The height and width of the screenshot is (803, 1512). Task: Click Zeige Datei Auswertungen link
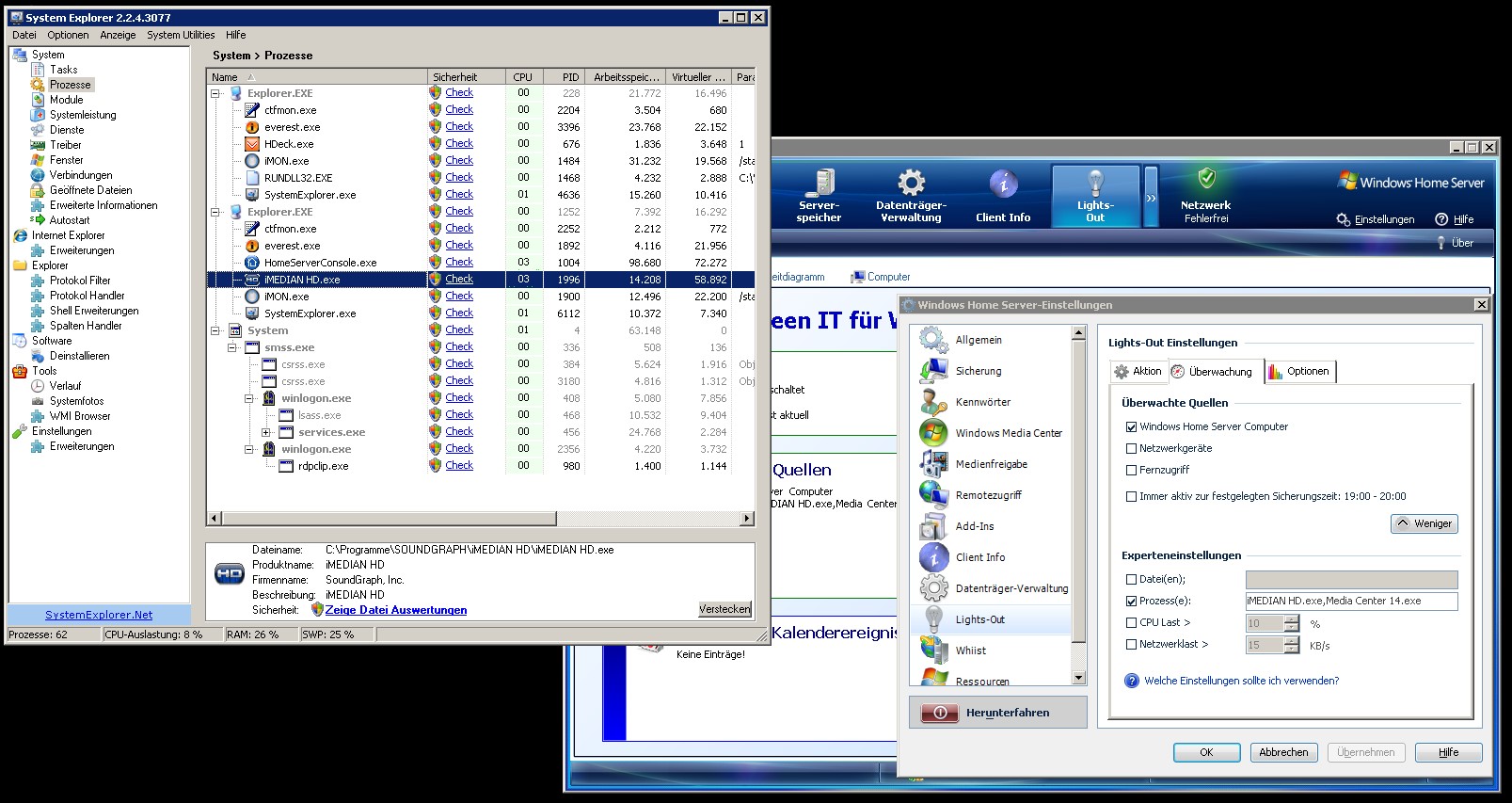(396, 610)
